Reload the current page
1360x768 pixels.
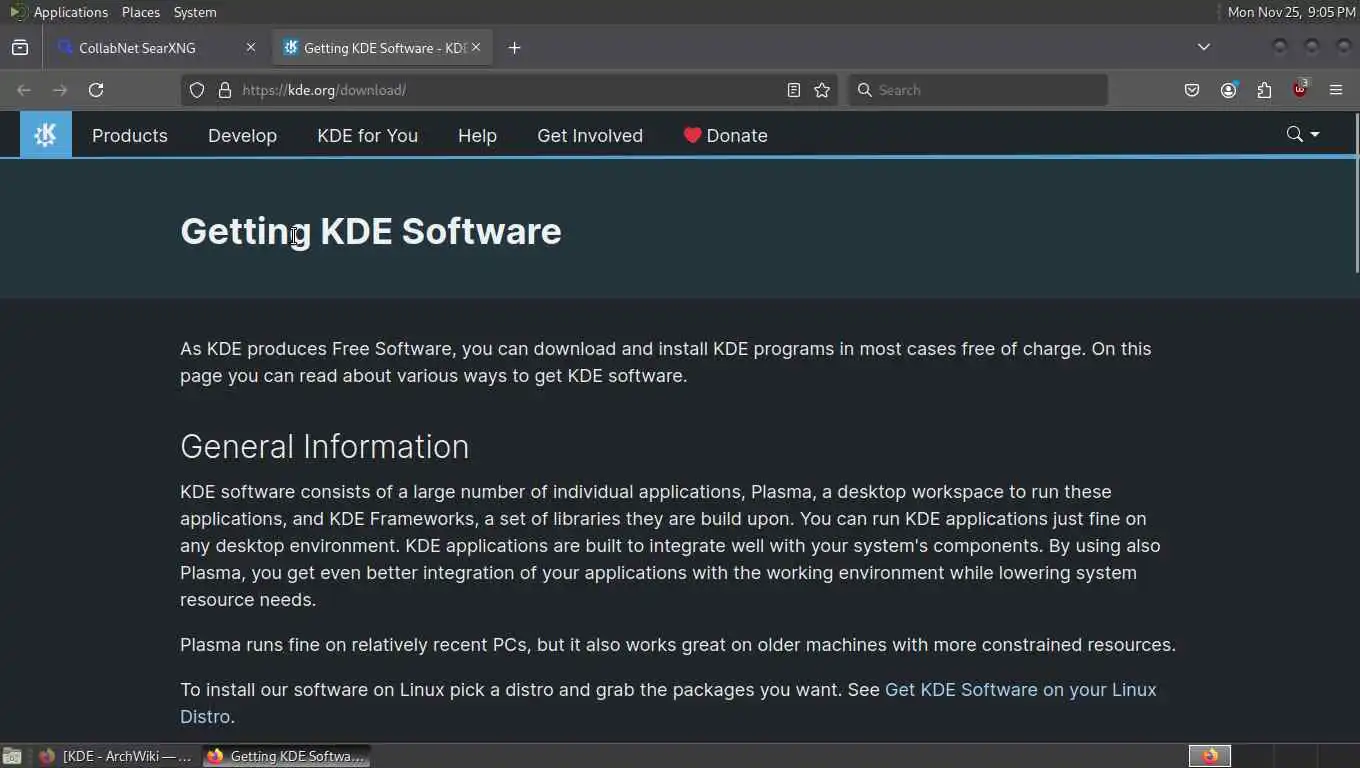[96, 90]
